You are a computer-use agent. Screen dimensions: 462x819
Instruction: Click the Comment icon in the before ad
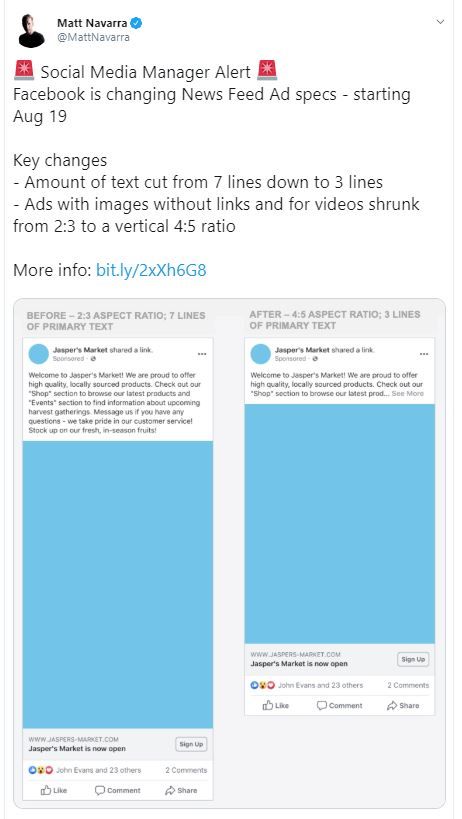100,790
